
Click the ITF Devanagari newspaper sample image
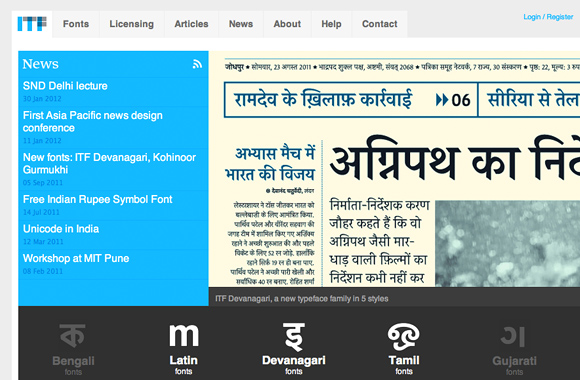tap(394, 169)
